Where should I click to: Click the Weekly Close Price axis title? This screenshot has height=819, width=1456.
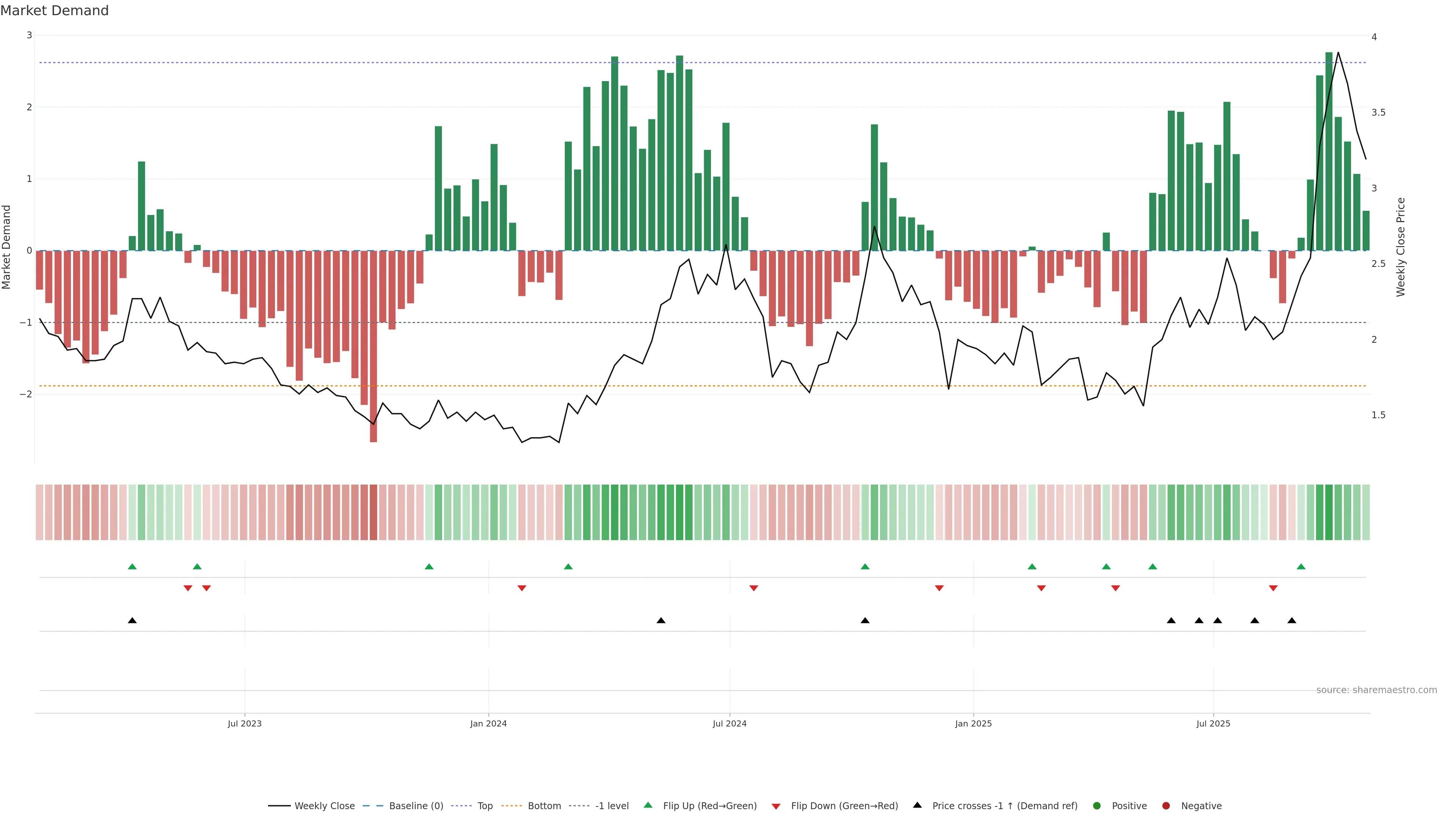[x=1400, y=247]
